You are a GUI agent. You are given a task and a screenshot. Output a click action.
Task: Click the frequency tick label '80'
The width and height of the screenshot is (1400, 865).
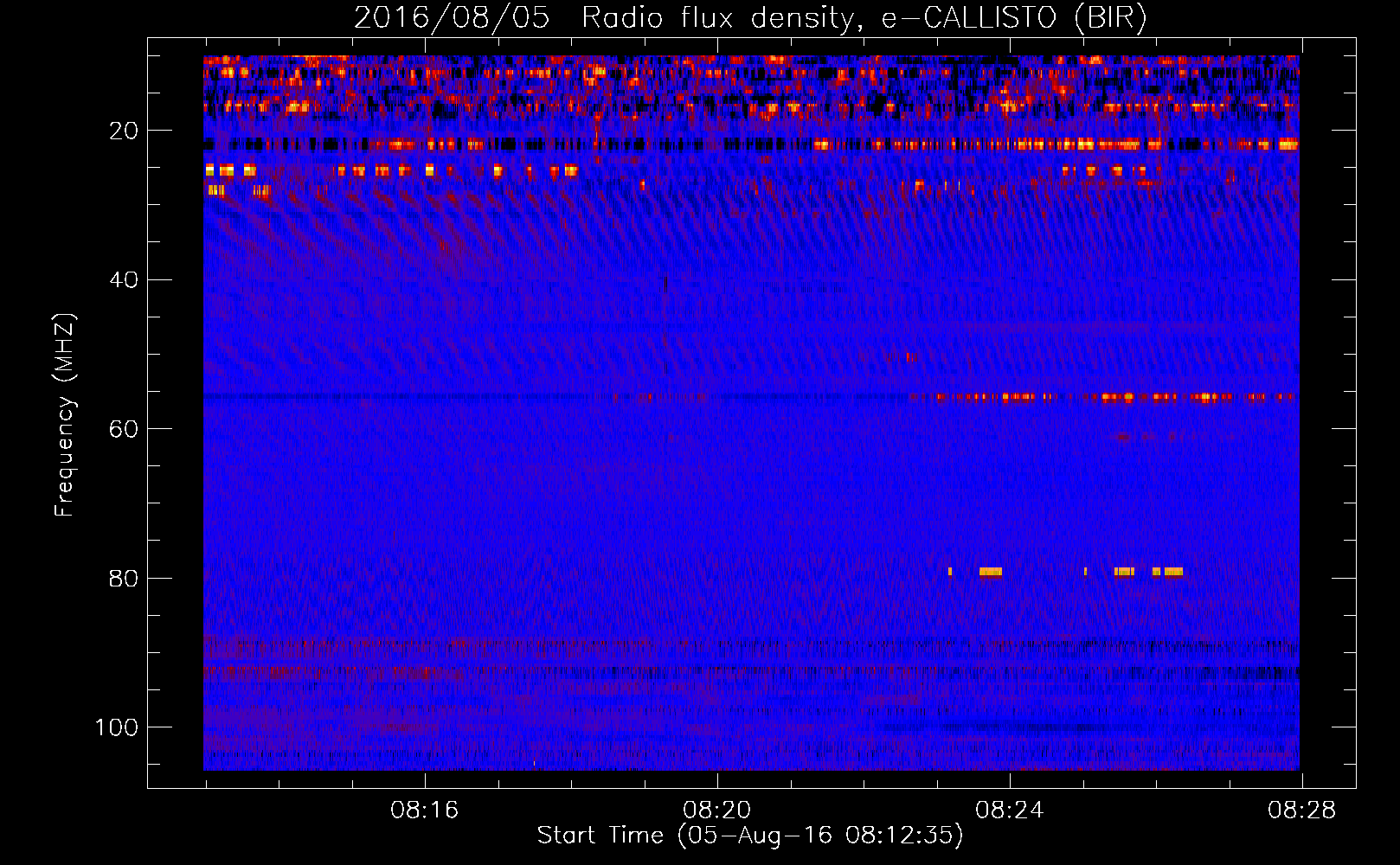point(124,578)
